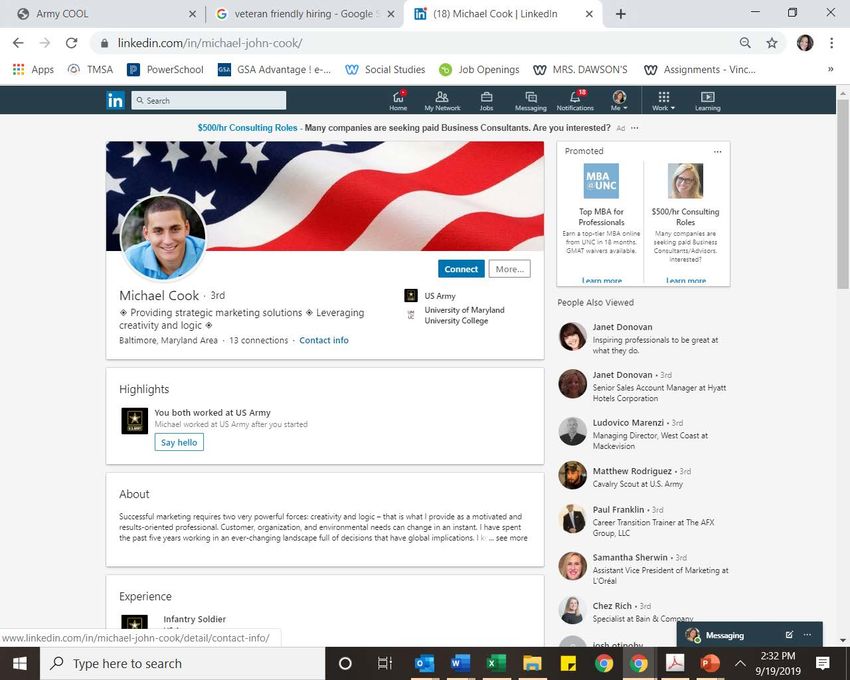Open the PowerSchool bookmark

[165, 69]
